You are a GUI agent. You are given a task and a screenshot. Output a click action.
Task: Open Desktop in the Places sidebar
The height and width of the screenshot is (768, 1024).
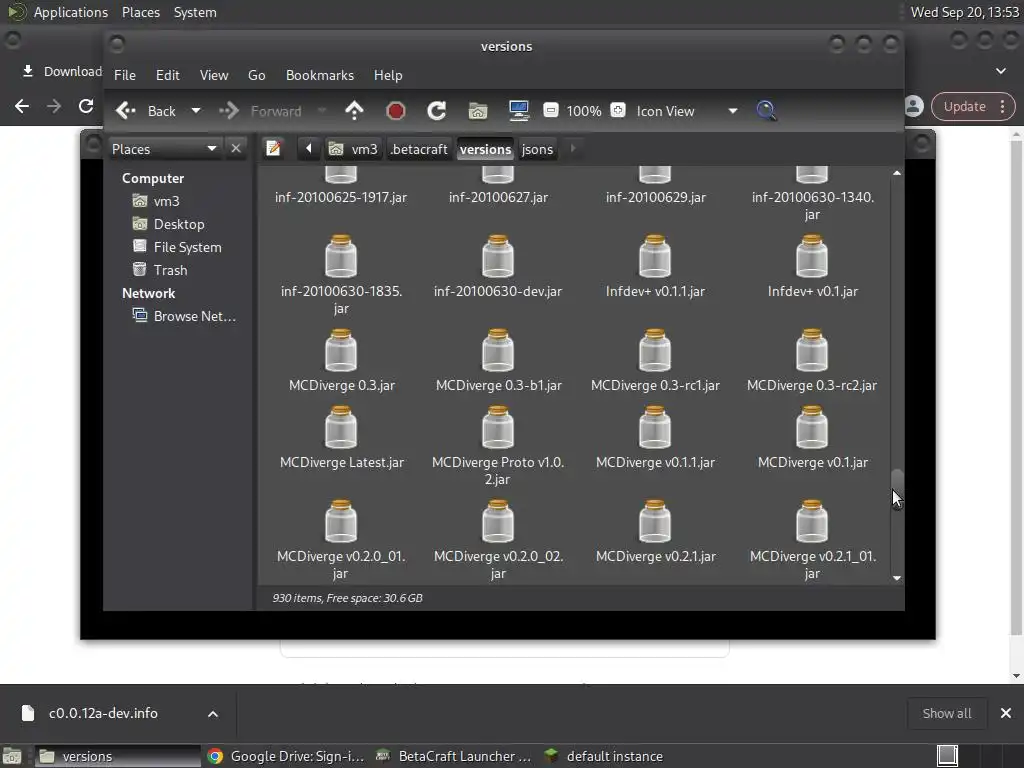[x=168, y=224]
